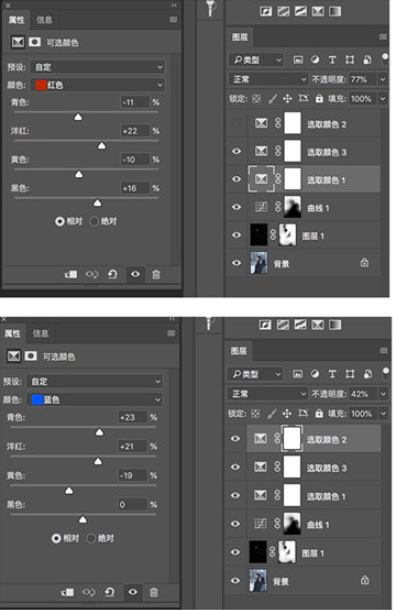Image resolution: width=393 pixels, height=610 pixels.
Task: Select 绝对 radio button in 蓝色 properties panel
Action: (91, 538)
